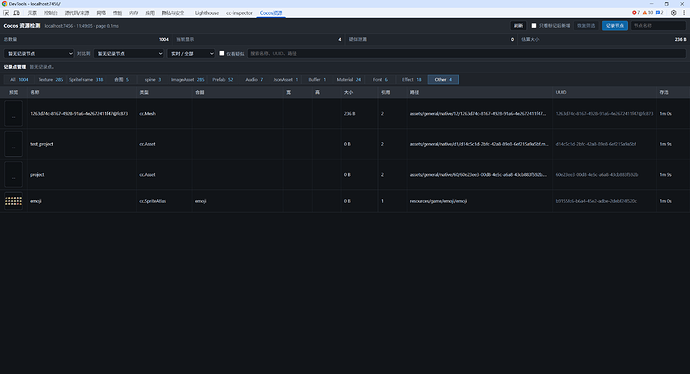Image resolution: width=690 pixels, height=374 pixels.
Task: Focus the node name input field
Action: coord(658,26)
